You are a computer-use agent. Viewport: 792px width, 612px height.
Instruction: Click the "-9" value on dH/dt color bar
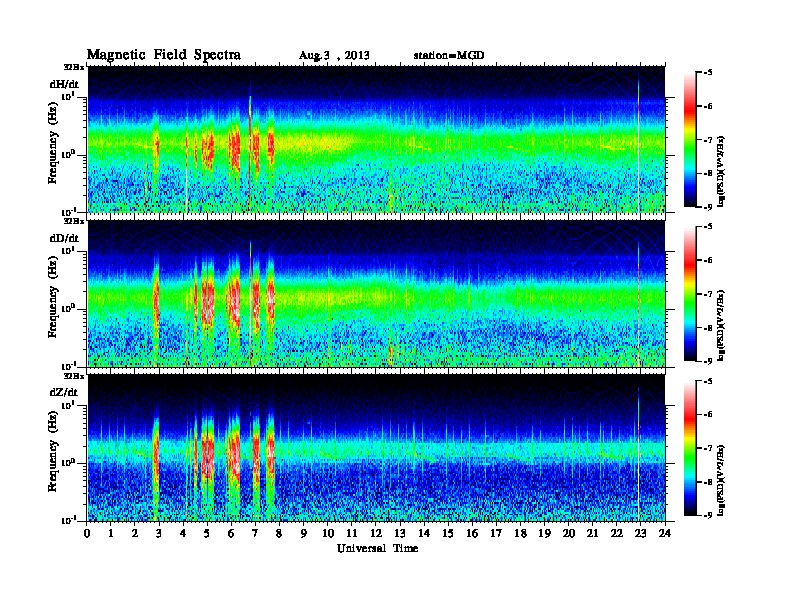point(708,207)
